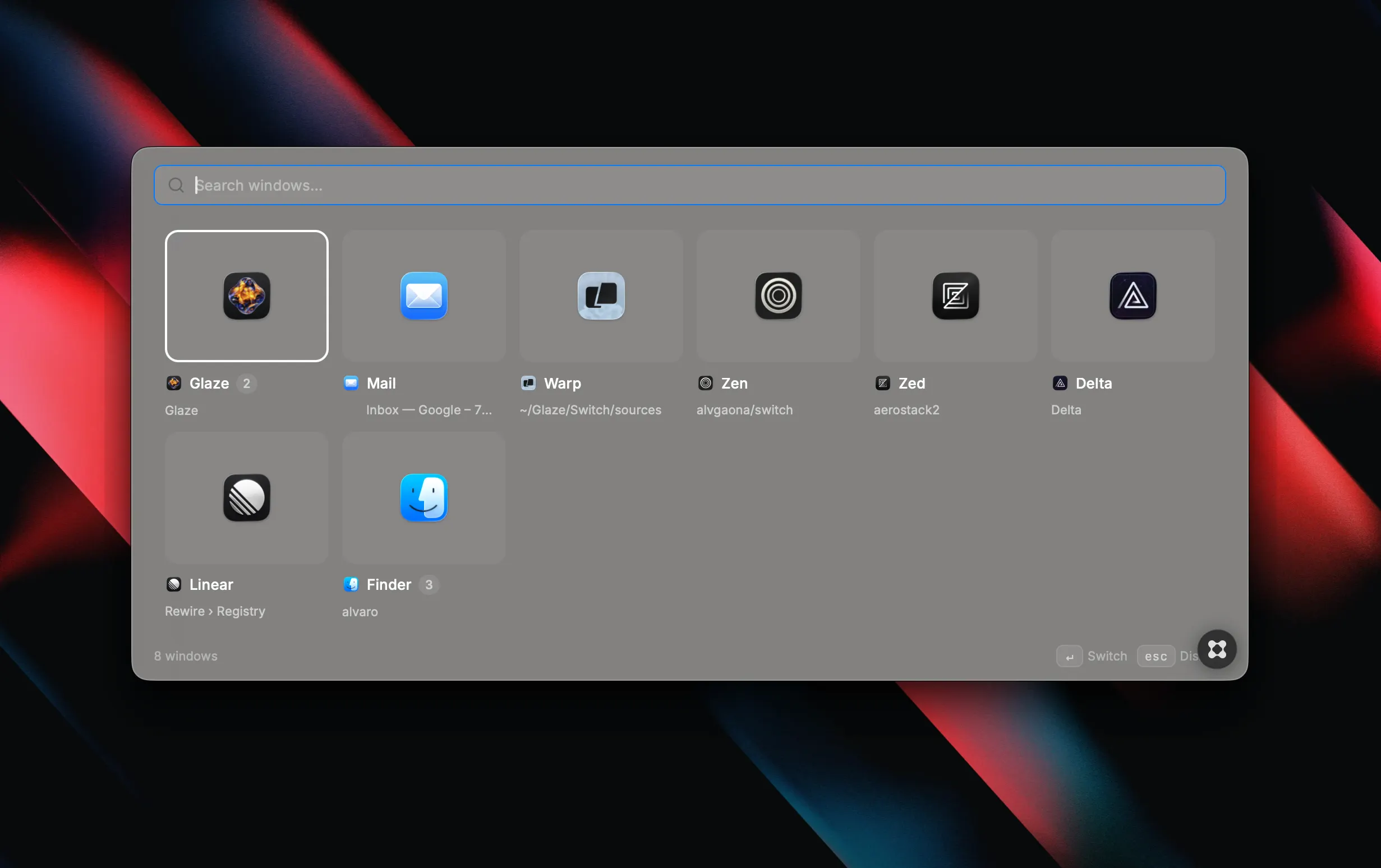The height and width of the screenshot is (868, 1381).
Task: Click the 'Switch' shortcut label
Action: (1107, 656)
